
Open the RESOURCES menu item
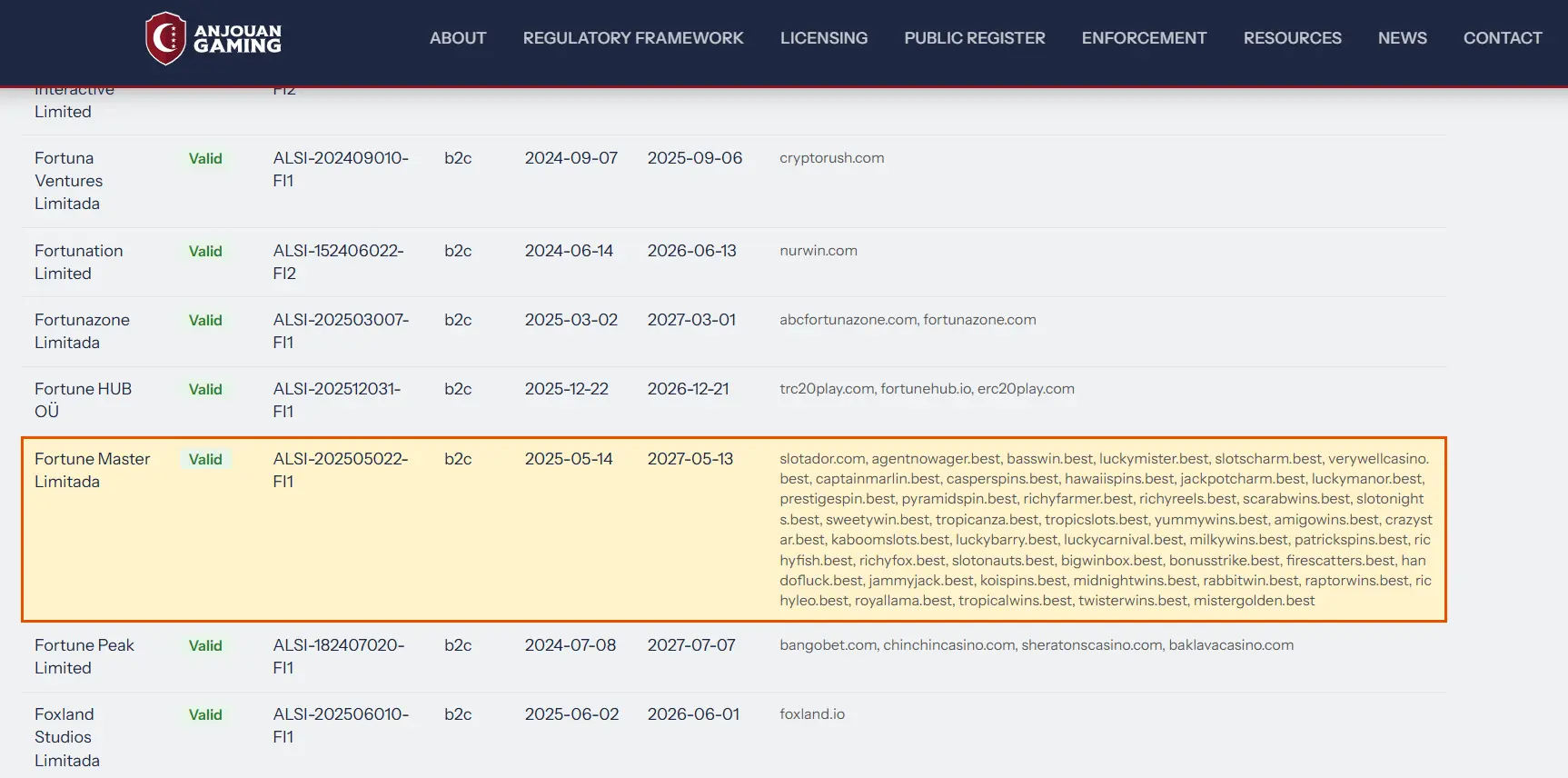pos(1292,38)
